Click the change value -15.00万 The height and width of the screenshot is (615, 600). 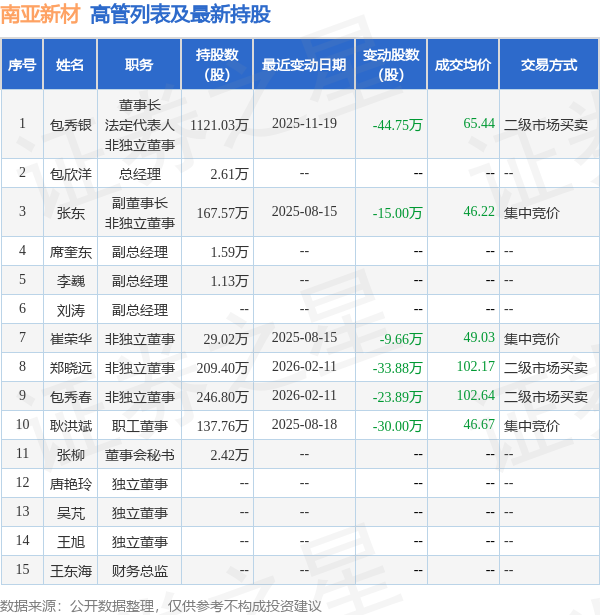397,213
